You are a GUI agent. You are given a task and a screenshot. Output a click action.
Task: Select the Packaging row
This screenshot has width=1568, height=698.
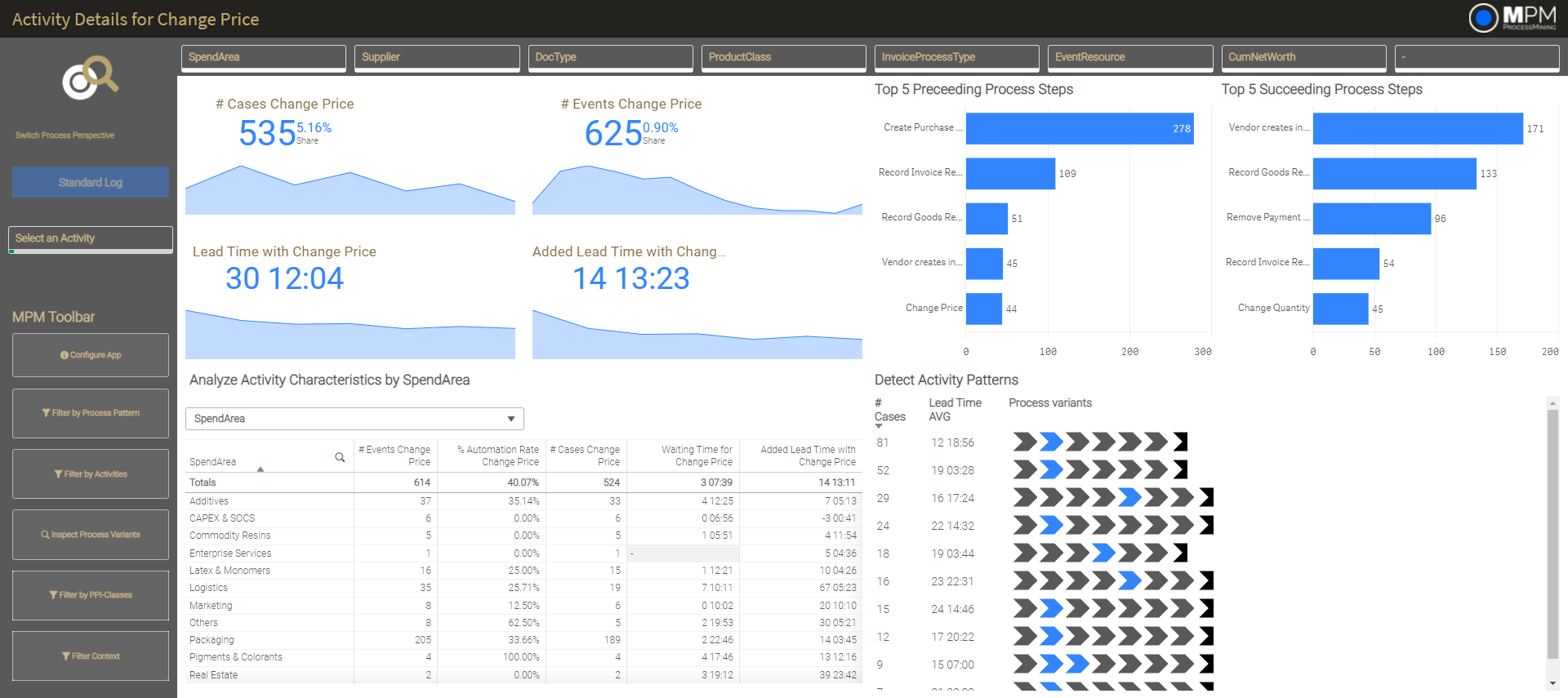pos(523,640)
